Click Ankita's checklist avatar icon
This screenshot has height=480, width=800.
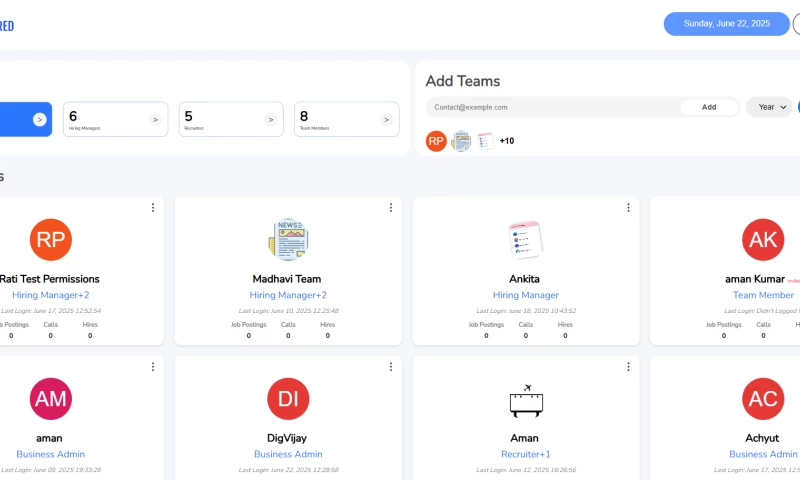[525, 240]
